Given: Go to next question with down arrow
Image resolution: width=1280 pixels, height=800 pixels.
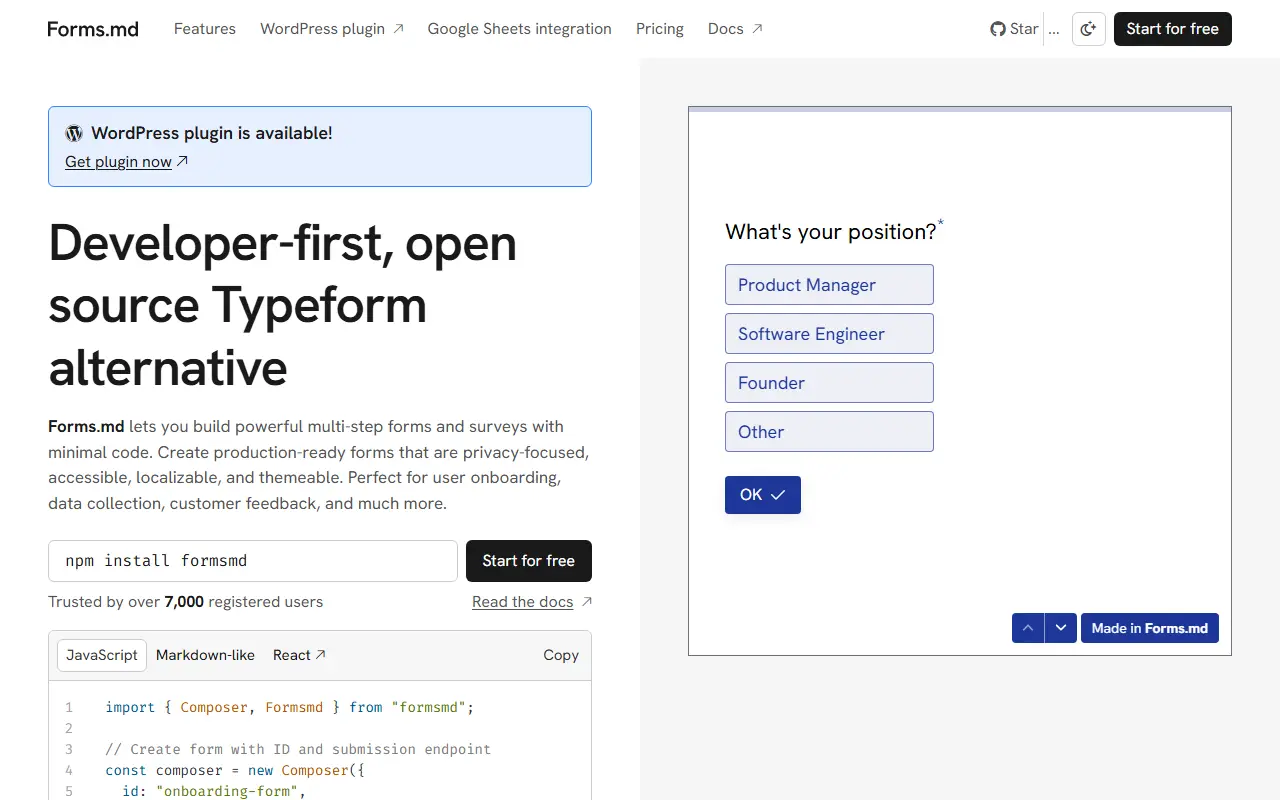Looking at the screenshot, I should pos(1061,628).
